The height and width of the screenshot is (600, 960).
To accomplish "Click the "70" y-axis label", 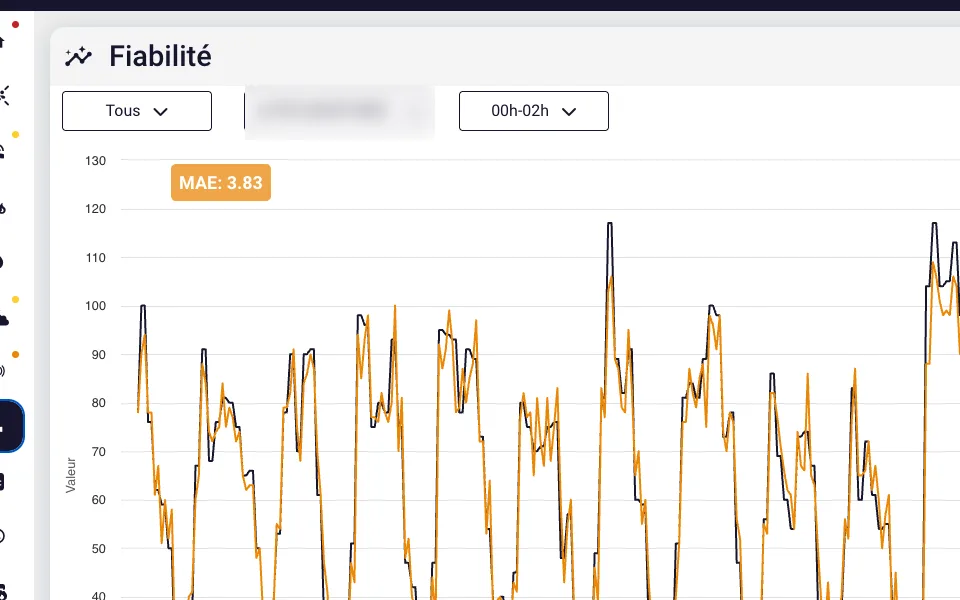I will (x=99, y=452).
